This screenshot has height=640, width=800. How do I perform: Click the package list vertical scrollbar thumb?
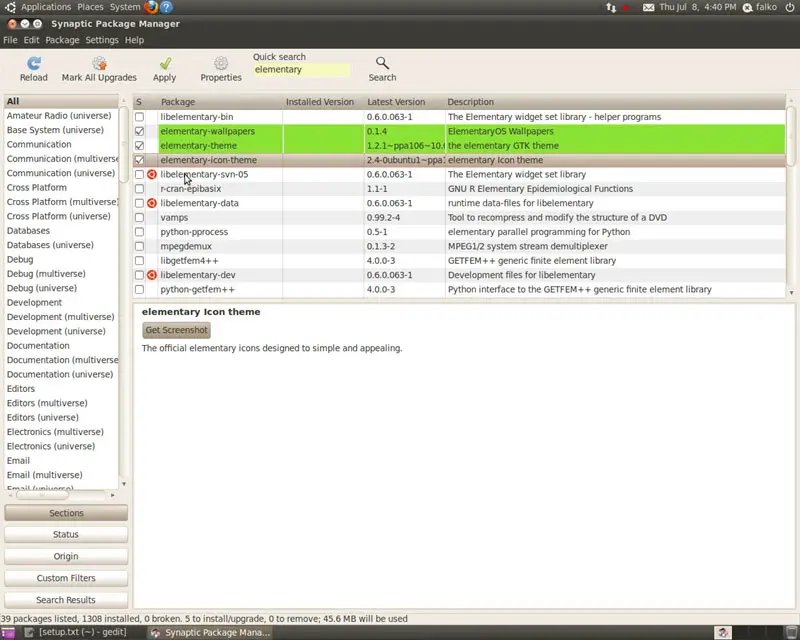[x=791, y=136]
